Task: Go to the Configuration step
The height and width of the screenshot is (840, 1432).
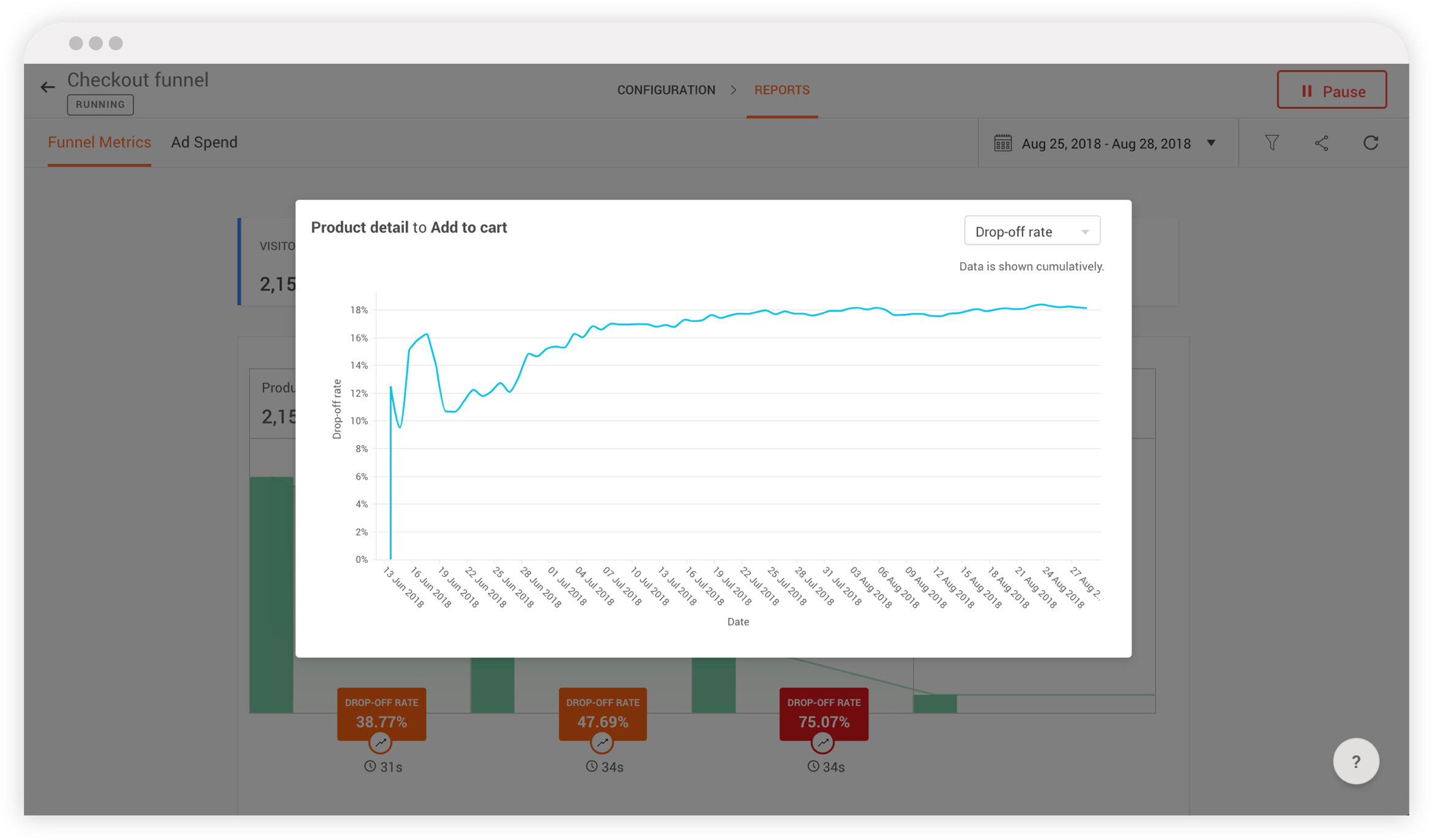Action: 666,90
